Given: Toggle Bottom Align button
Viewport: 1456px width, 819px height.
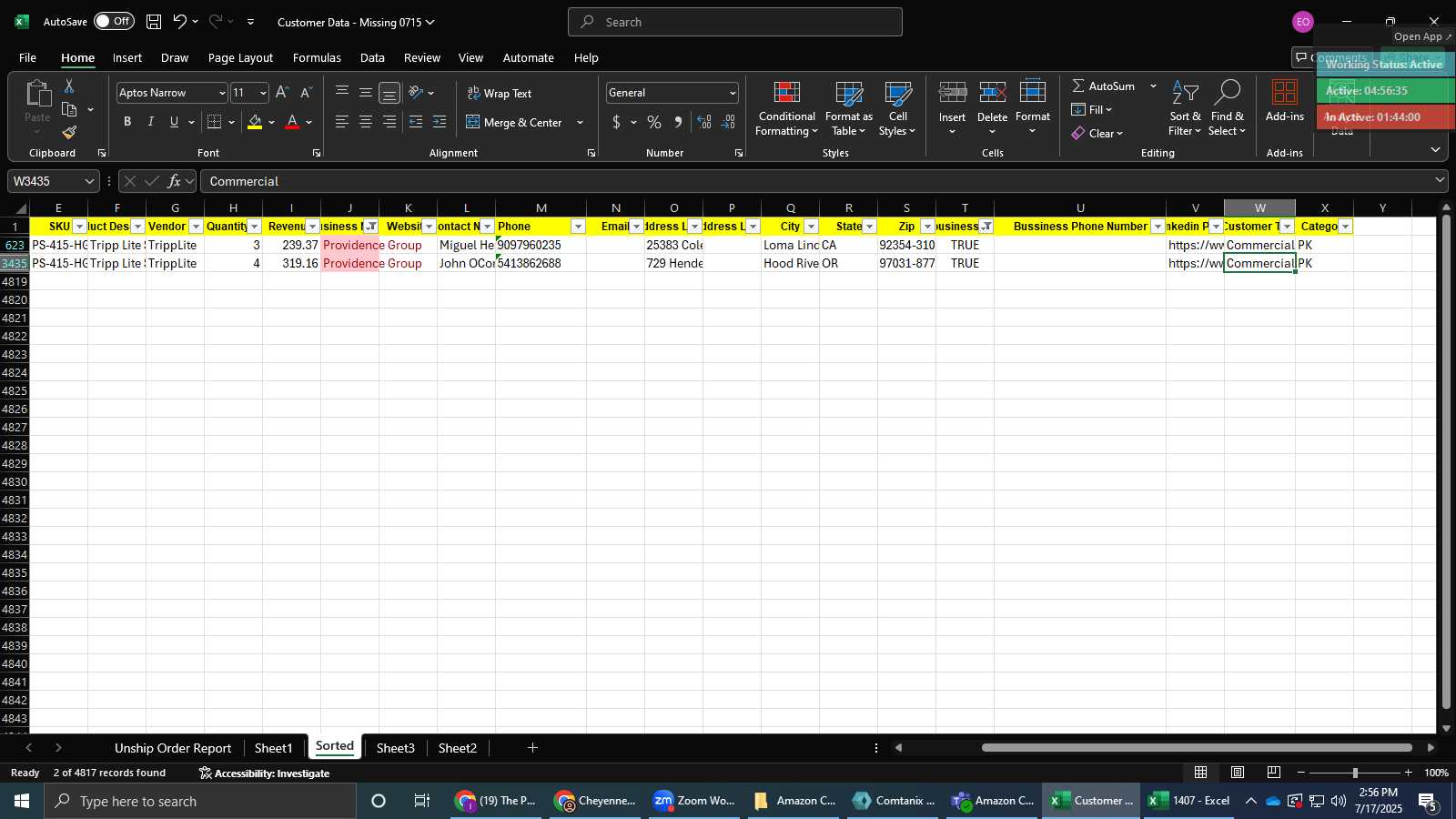Looking at the screenshot, I should [x=389, y=93].
